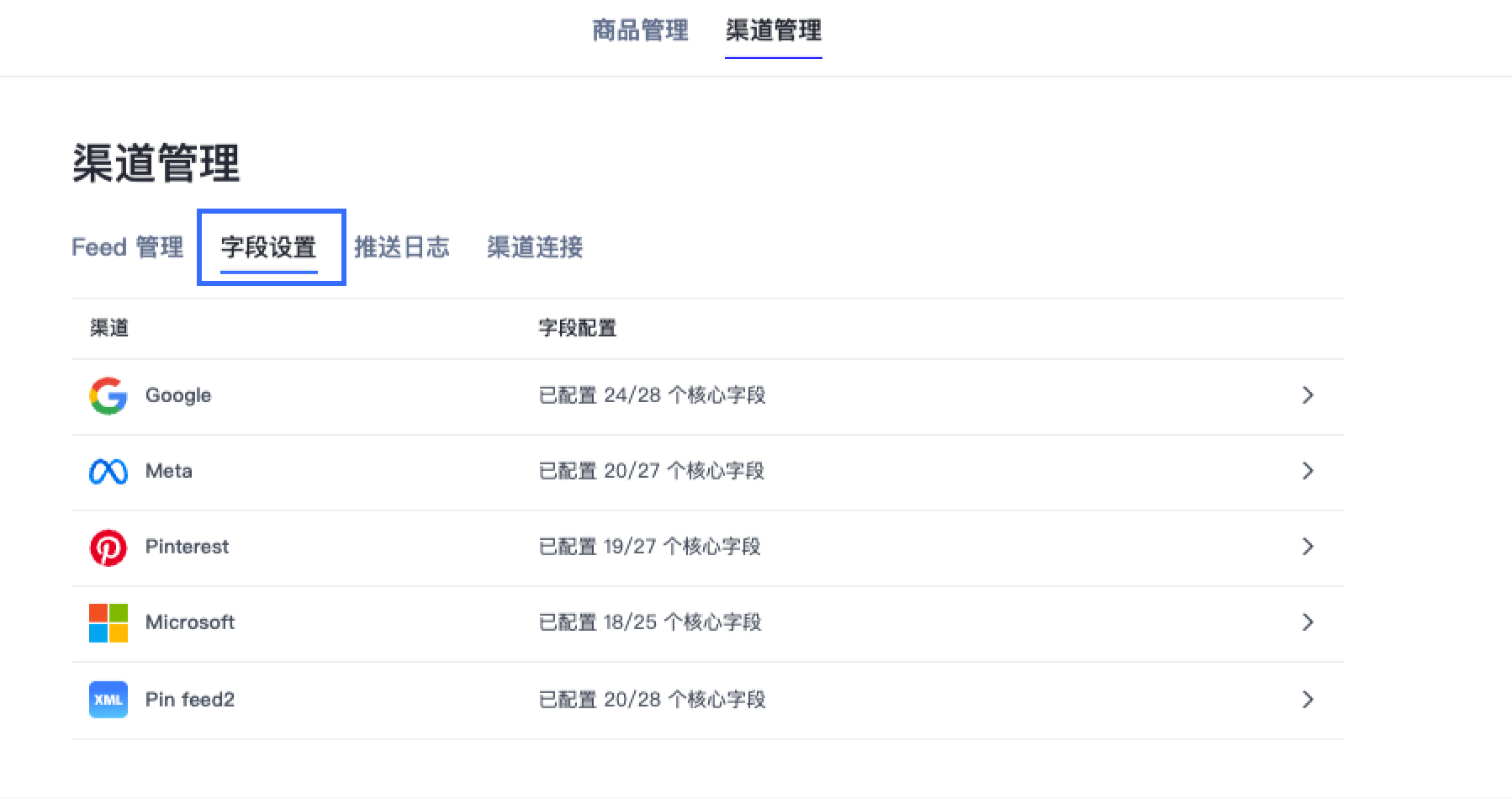Viewport: 1512px width, 799px height.
Task: Go to the 渠道连接 sub-tab
Action: 535,247
